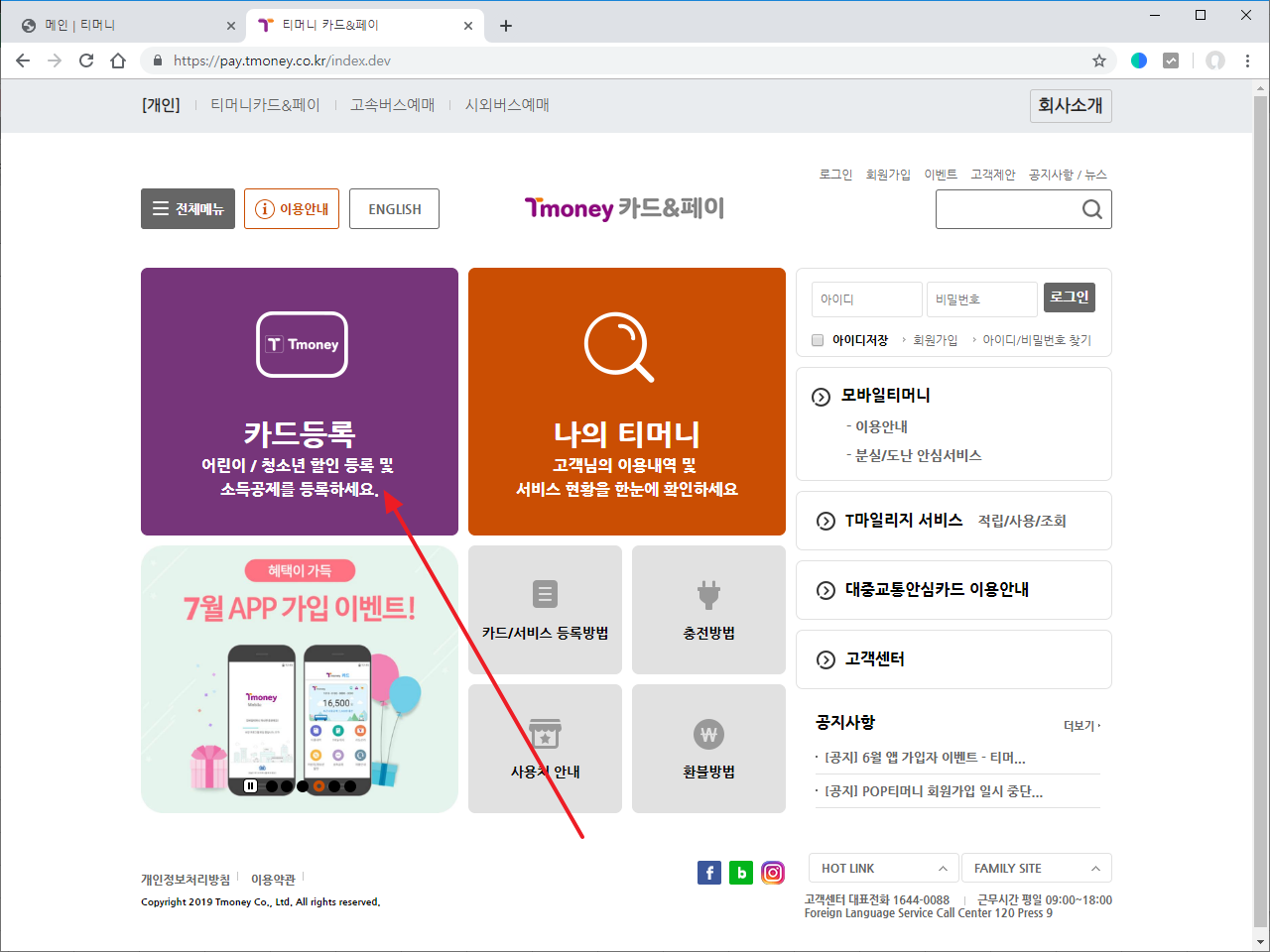The image size is (1270, 952).
Task: Click the 개인정보처리방침 footer link
Action: coord(186,880)
